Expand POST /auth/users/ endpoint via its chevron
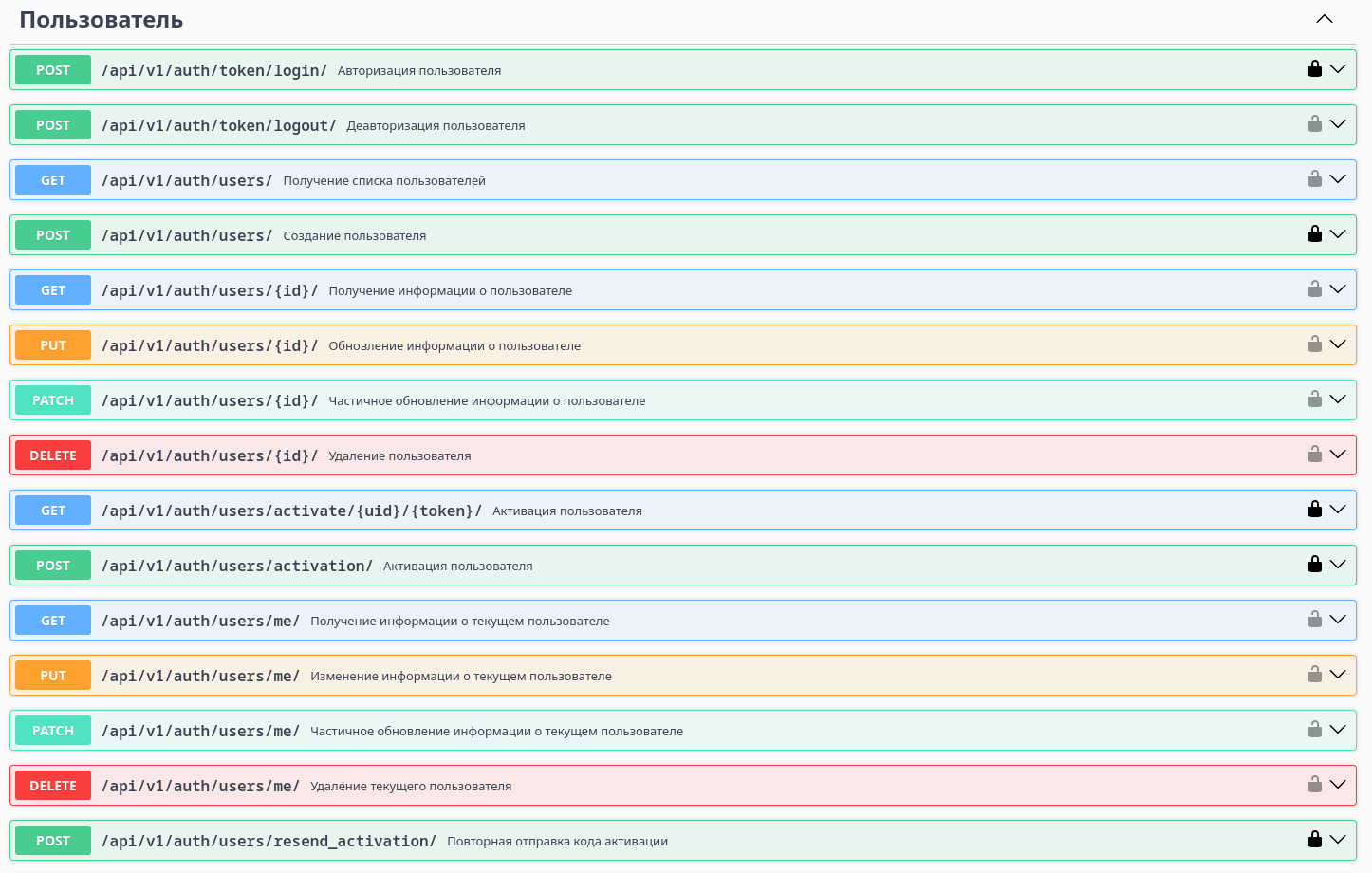Image resolution: width=1372 pixels, height=873 pixels. point(1338,234)
